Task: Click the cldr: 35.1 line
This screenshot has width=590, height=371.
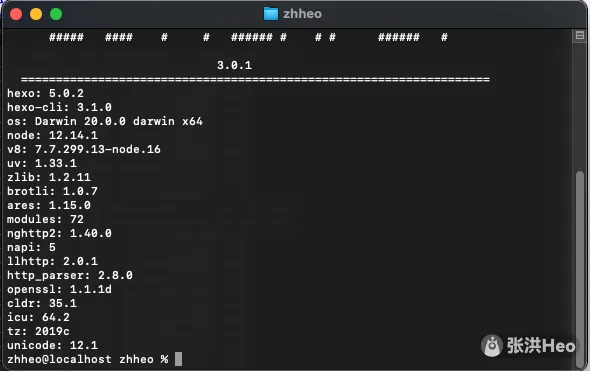Action: pos(42,303)
